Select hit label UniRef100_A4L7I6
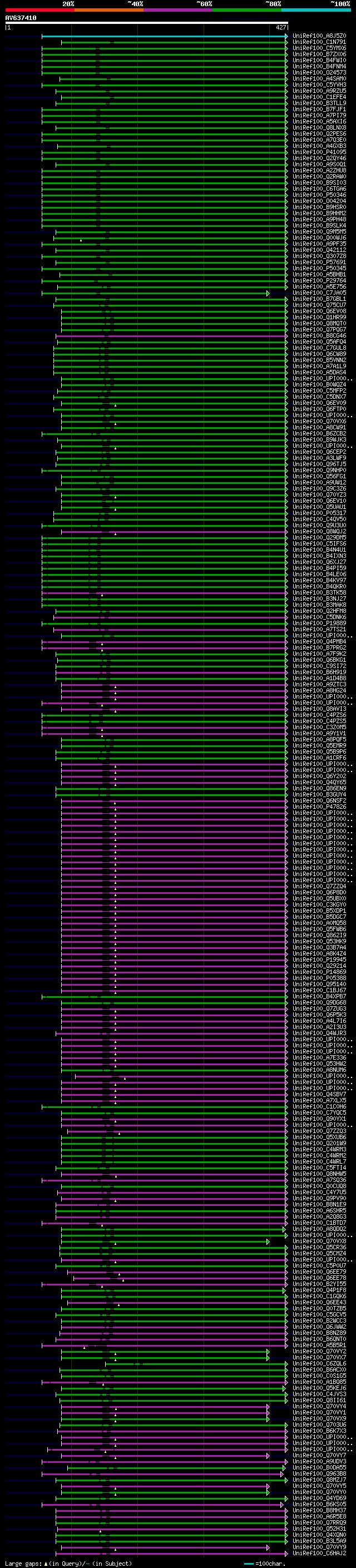This screenshot has height=1568, width=356. coord(319,1021)
